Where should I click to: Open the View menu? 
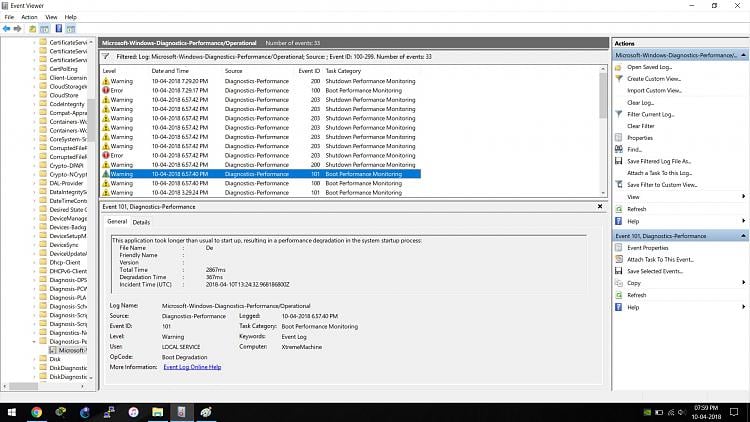(x=51, y=17)
